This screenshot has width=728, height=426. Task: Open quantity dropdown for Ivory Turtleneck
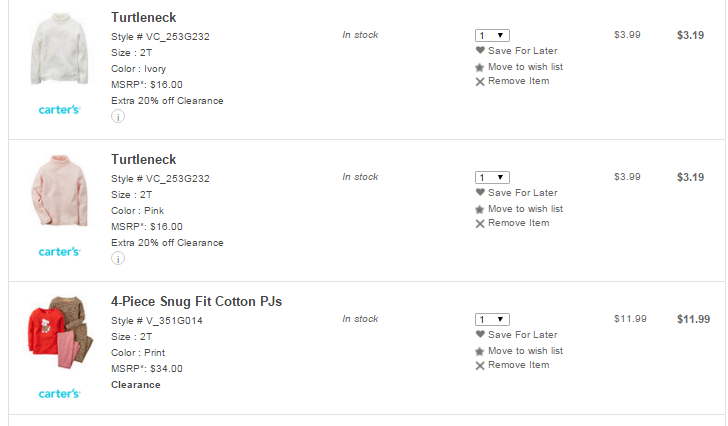[492, 35]
